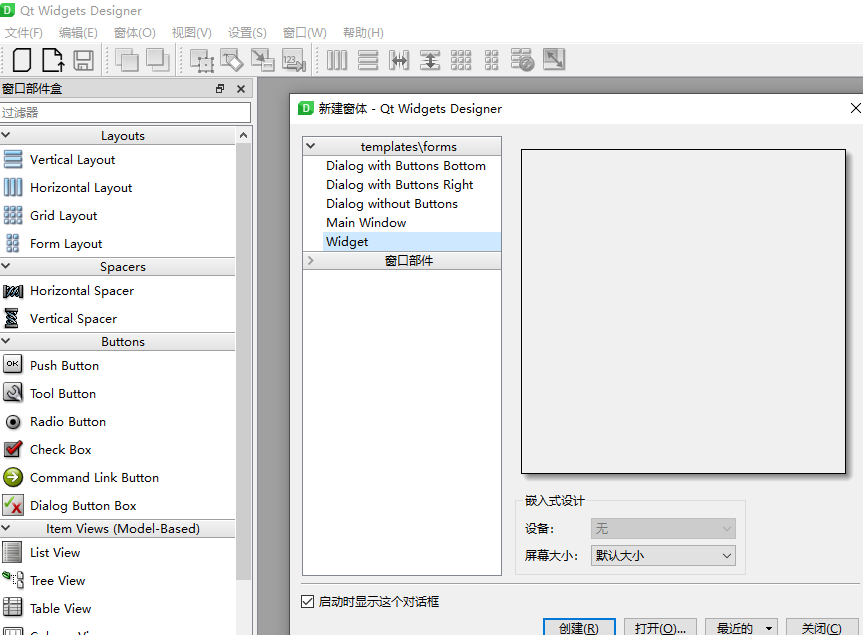Open the 帮助(H) menu
The image size is (863, 635).
[363, 32]
